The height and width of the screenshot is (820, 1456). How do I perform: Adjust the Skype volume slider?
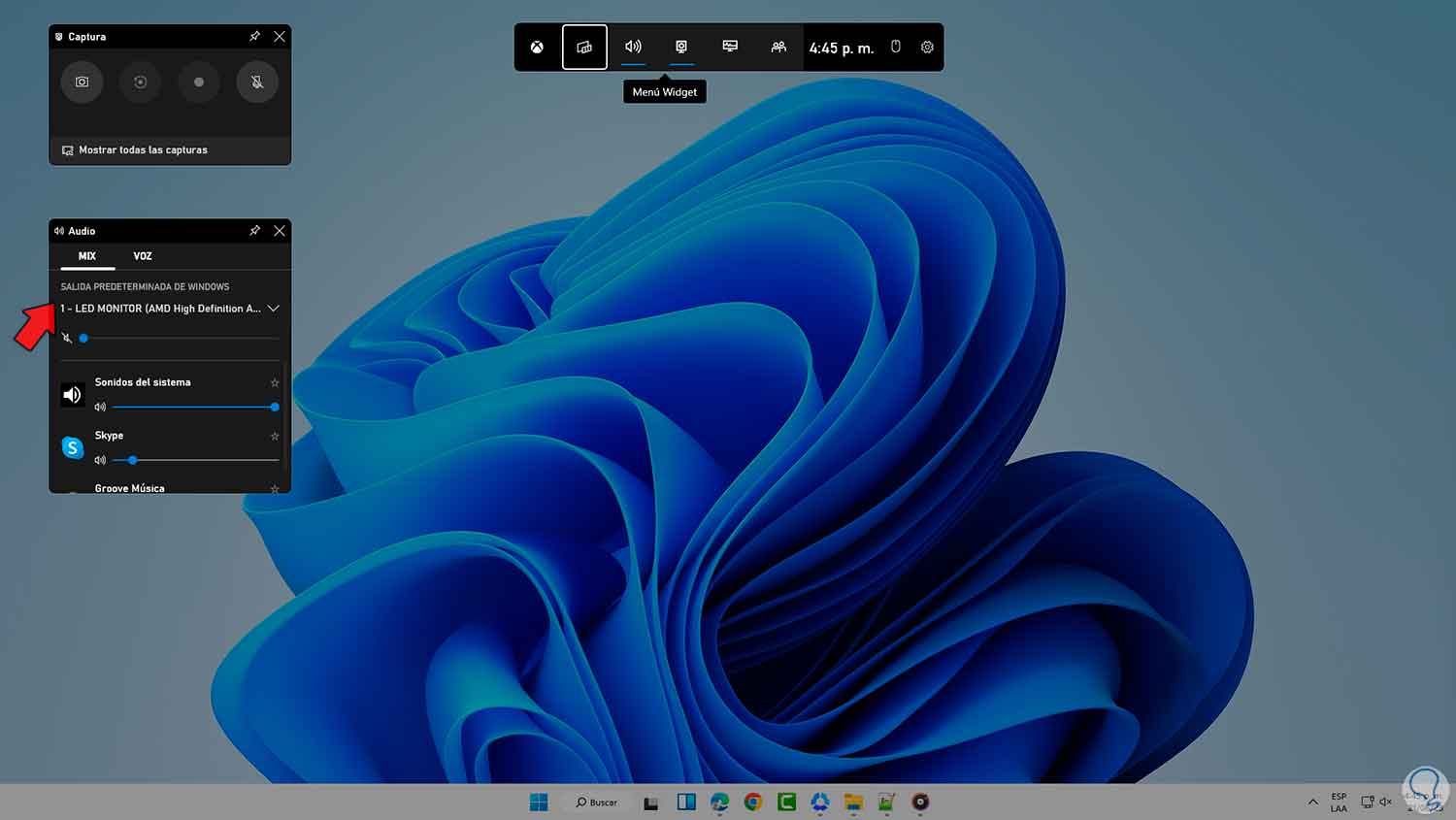click(x=195, y=460)
